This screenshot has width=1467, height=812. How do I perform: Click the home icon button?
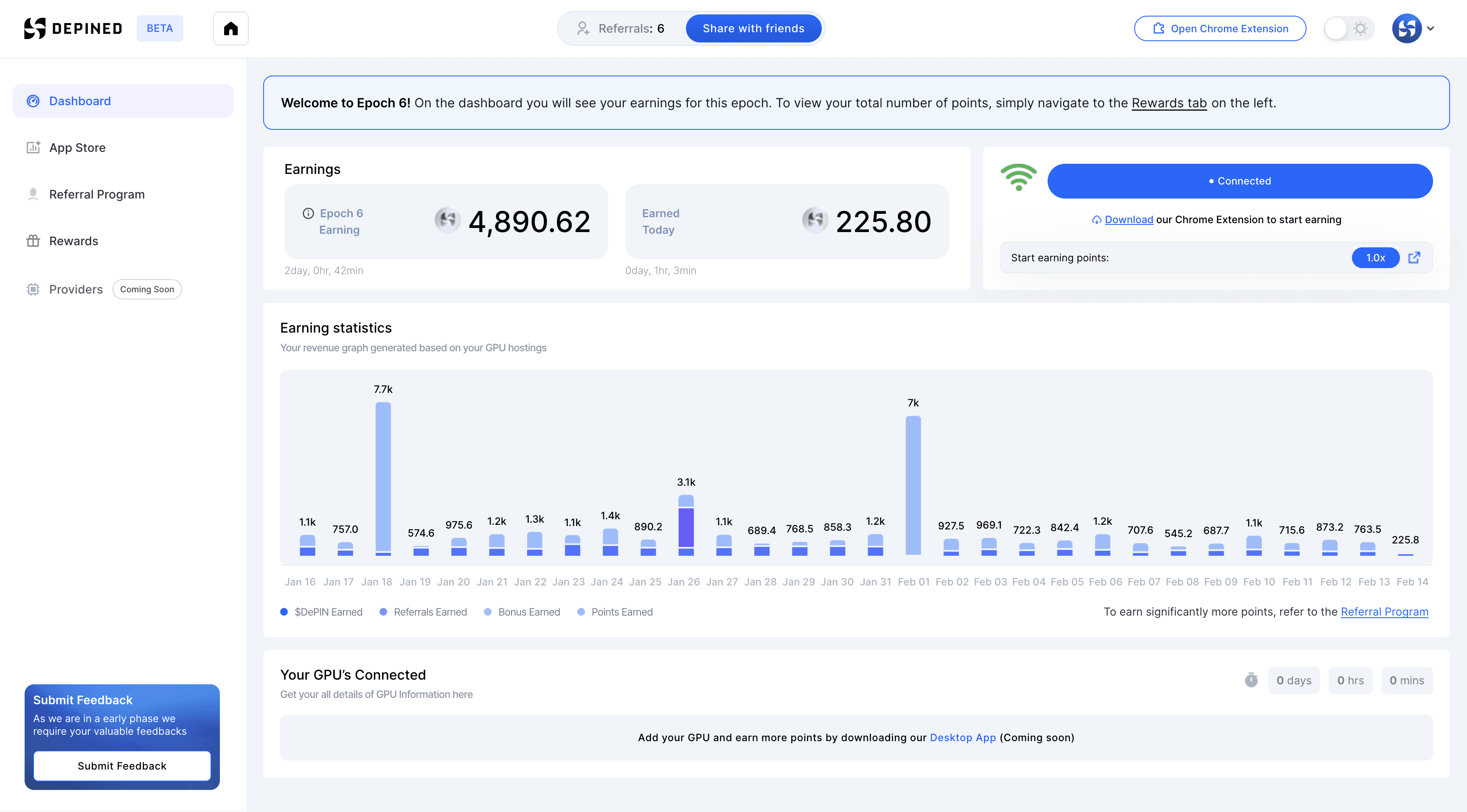[230, 28]
